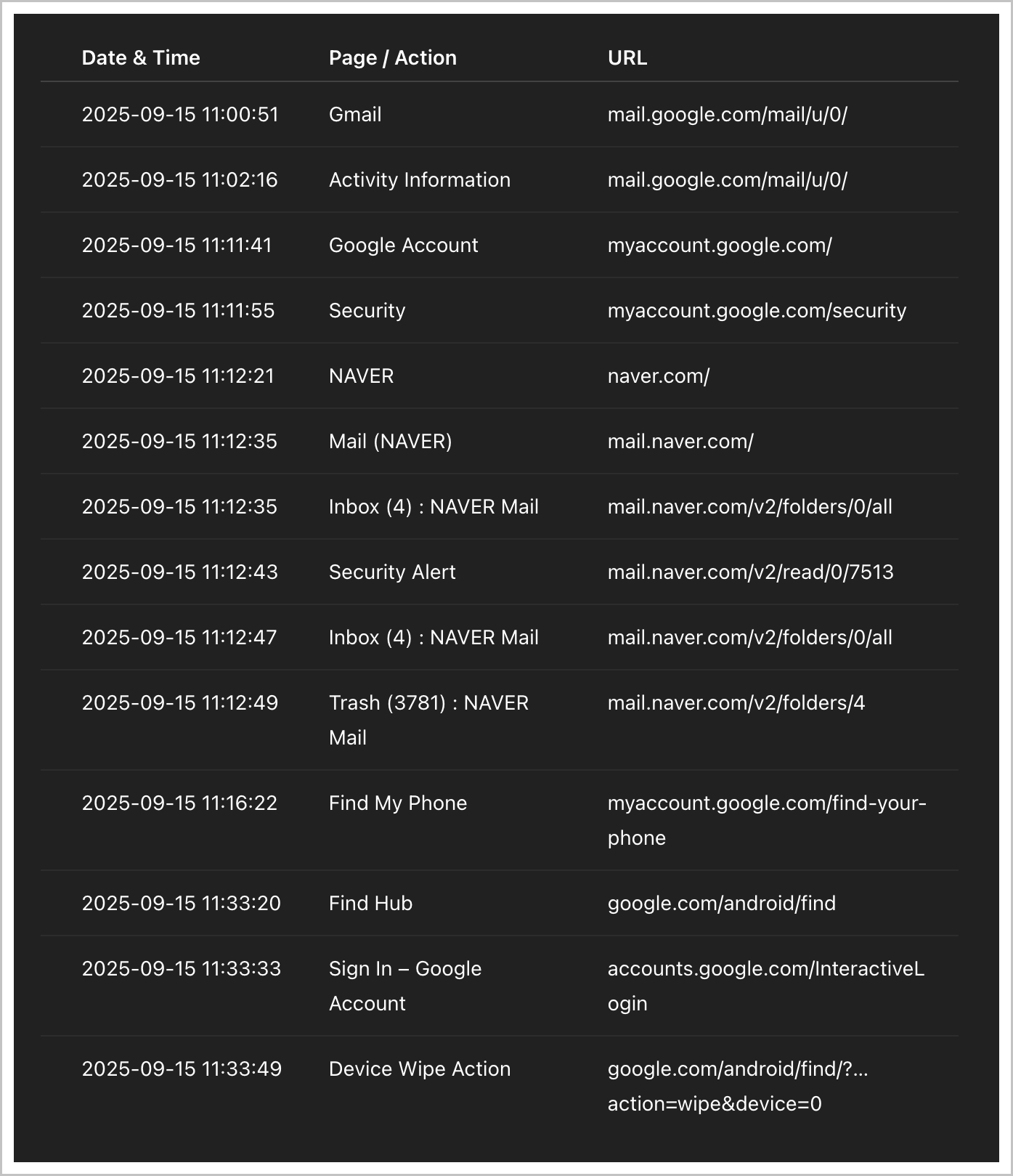Select the Find My Phone entry

point(397,803)
